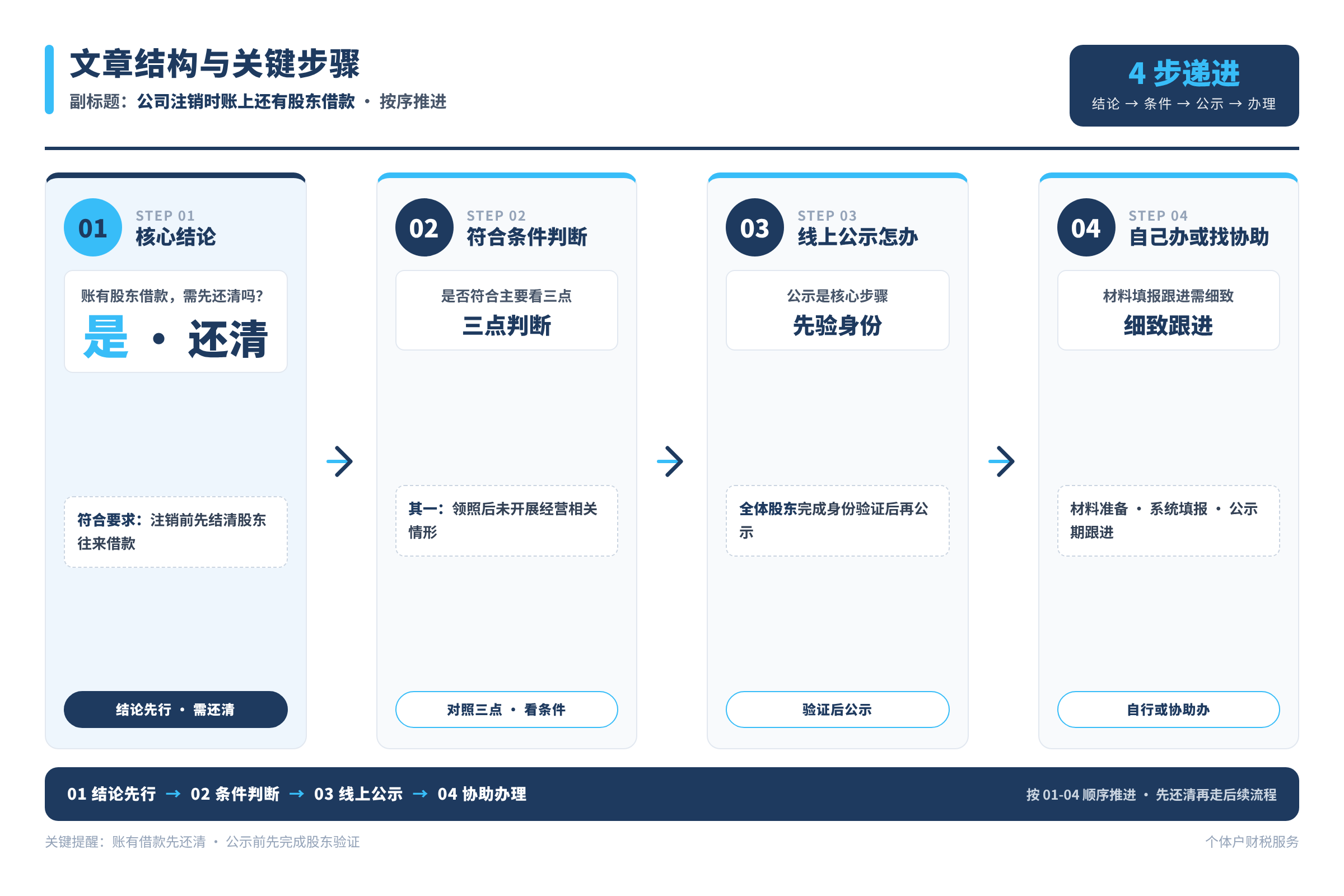The height and width of the screenshot is (896, 1344).
Task: Click the heading 线上公示怎办
Action: (x=857, y=236)
